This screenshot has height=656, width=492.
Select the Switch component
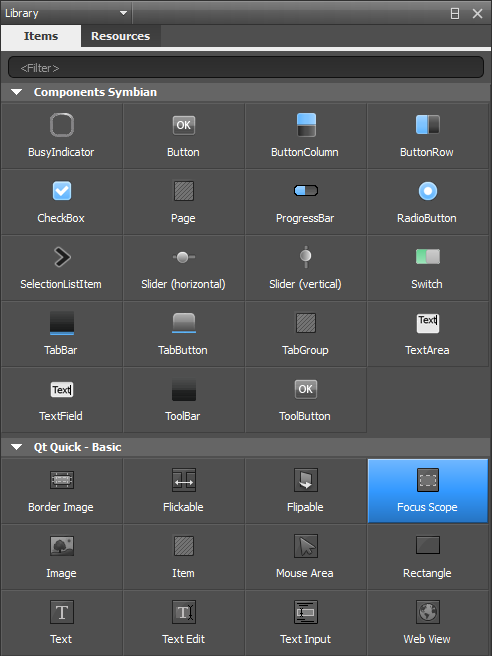click(428, 268)
